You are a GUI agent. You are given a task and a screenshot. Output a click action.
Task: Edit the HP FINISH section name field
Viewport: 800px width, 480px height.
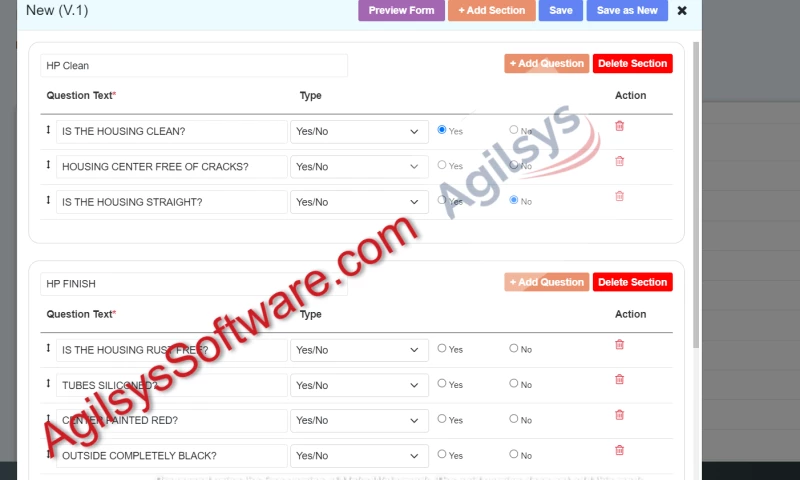click(194, 284)
